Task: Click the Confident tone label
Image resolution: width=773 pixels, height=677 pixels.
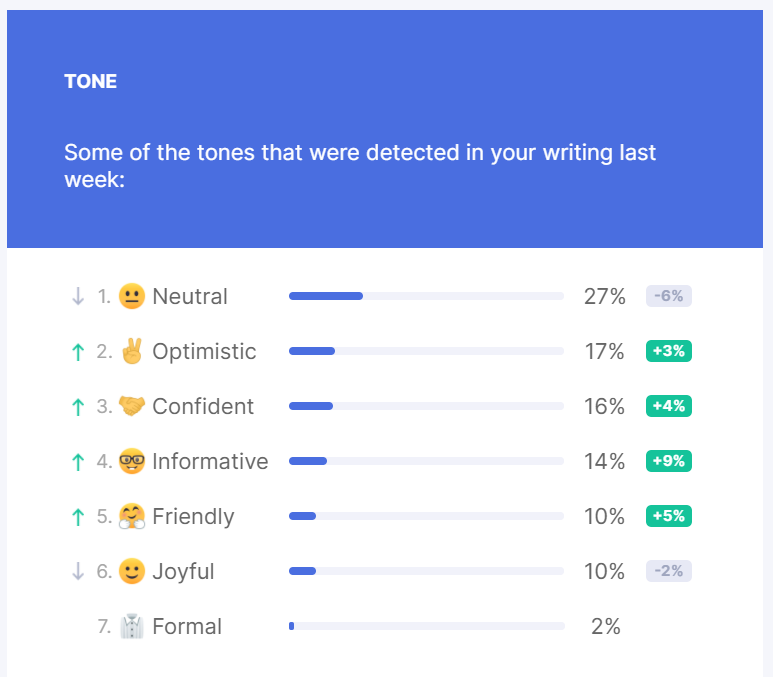Action: pyautogui.click(x=203, y=406)
